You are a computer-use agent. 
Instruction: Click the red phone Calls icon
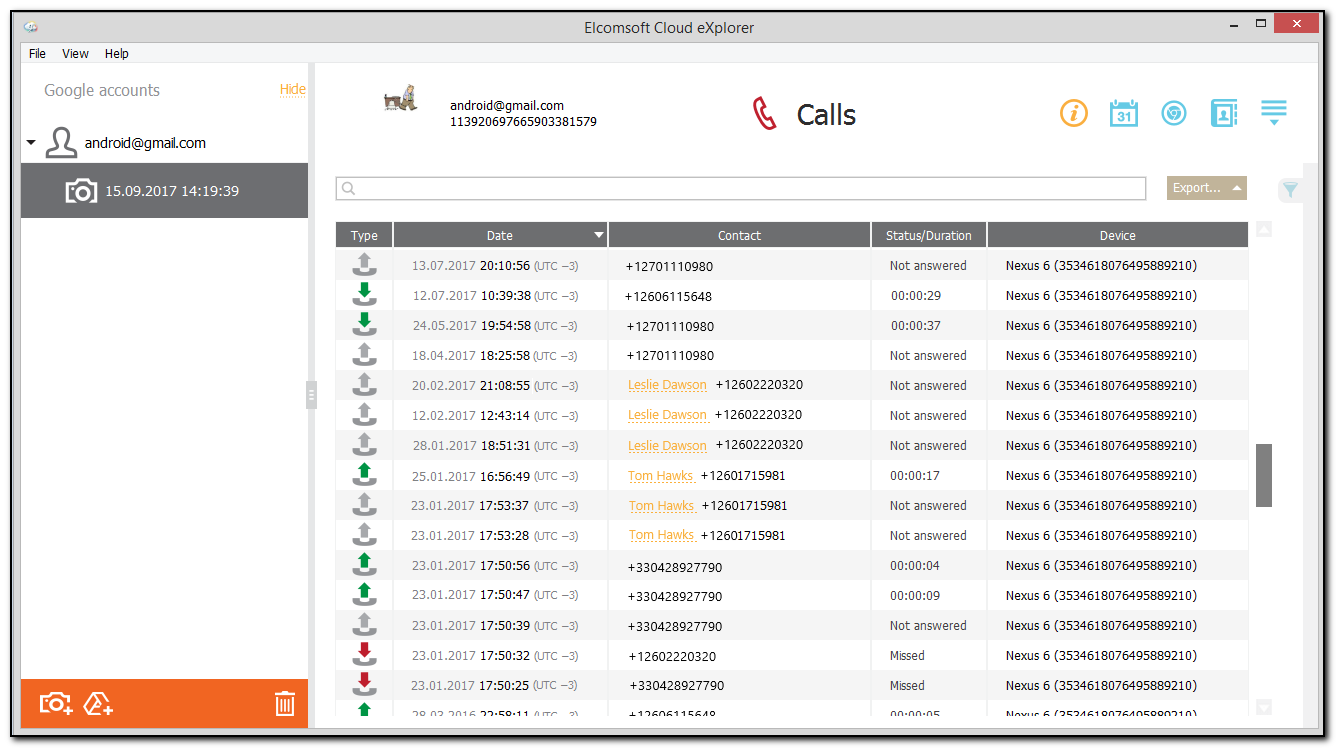(764, 113)
